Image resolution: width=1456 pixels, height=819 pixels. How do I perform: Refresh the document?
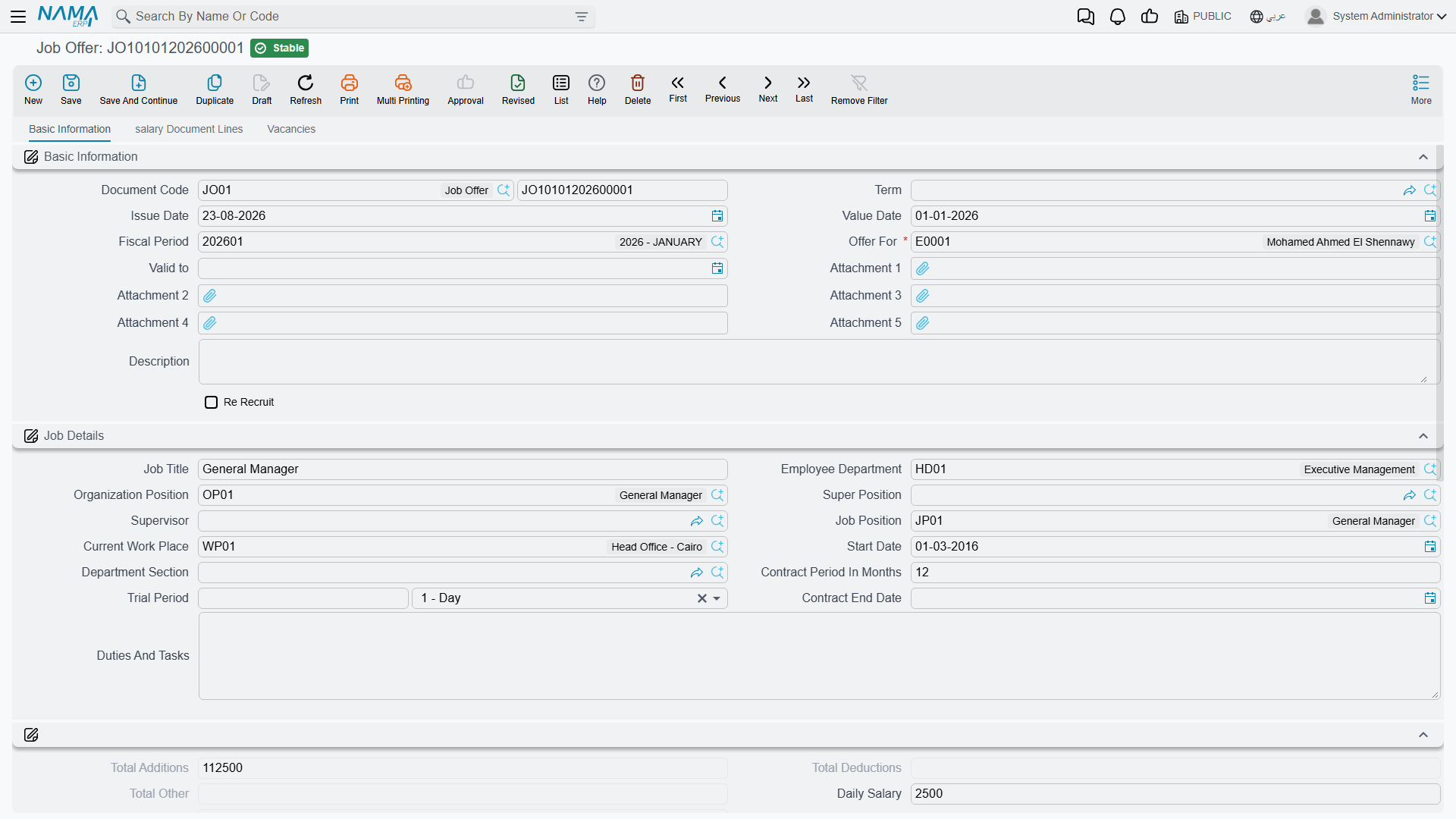[x=306, y=89]
